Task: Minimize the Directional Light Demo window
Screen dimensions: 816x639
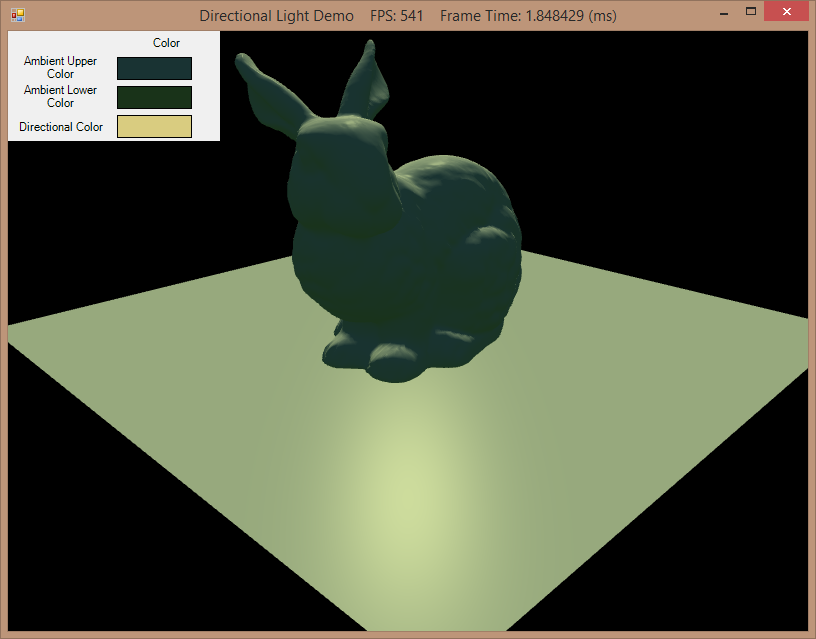Action: point(722,12)
